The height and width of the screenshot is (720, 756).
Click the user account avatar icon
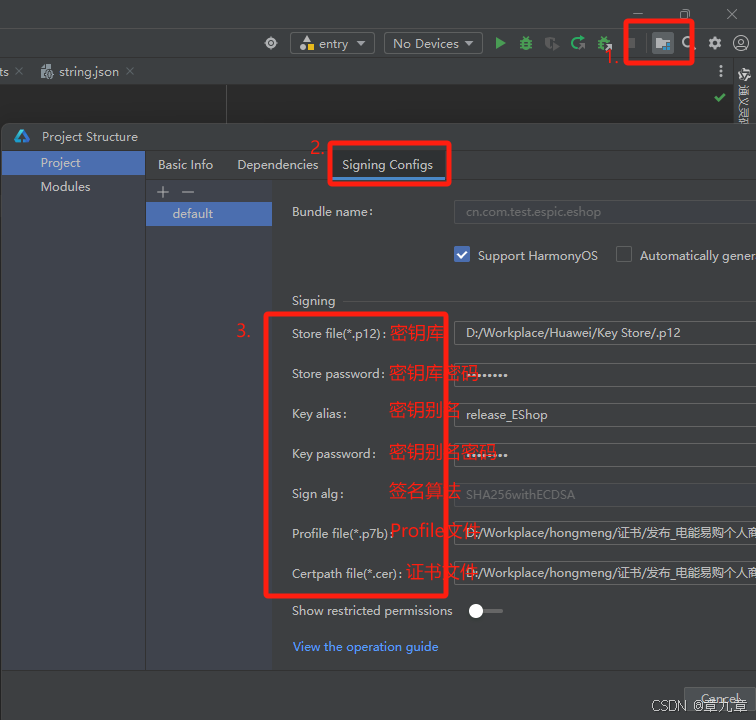tap(741, 43)
